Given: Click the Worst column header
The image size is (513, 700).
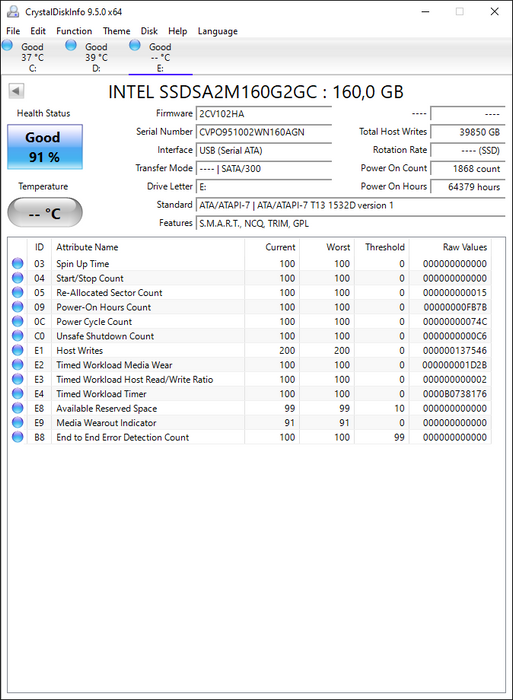Looking at the screenshot, I should (327, 247).
